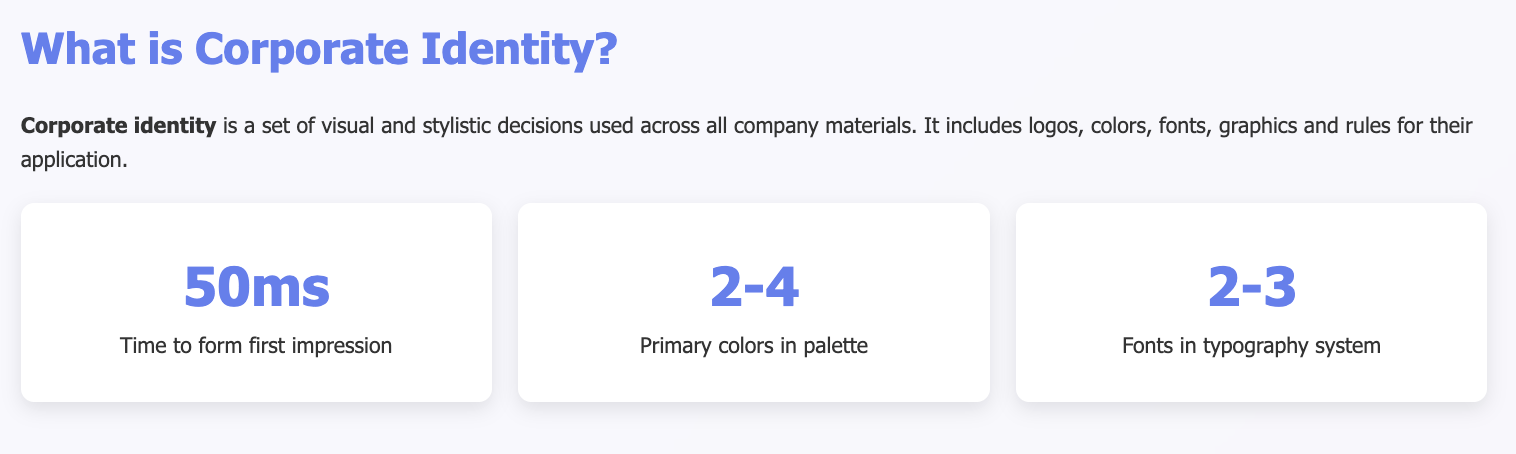The image size is (1516, 454).
Task: Select the 2-3 statistic number
Action: coord(1252,287)
